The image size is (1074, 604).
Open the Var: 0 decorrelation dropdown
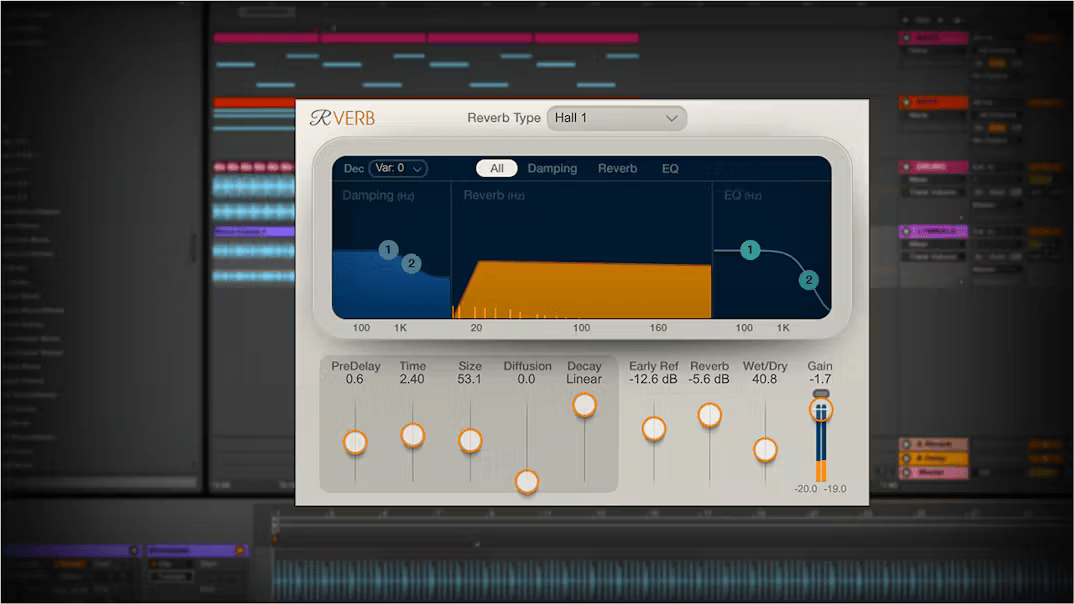[x=398, y=168]
